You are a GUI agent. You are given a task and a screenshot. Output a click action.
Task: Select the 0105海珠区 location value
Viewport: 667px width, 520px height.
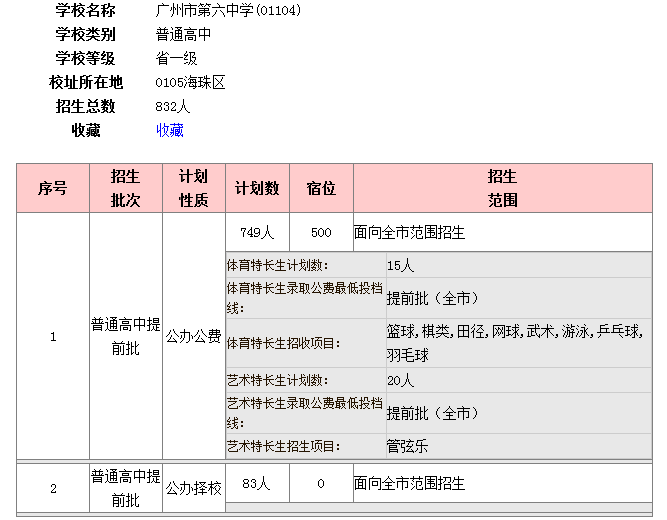click(x=190, y=82)
